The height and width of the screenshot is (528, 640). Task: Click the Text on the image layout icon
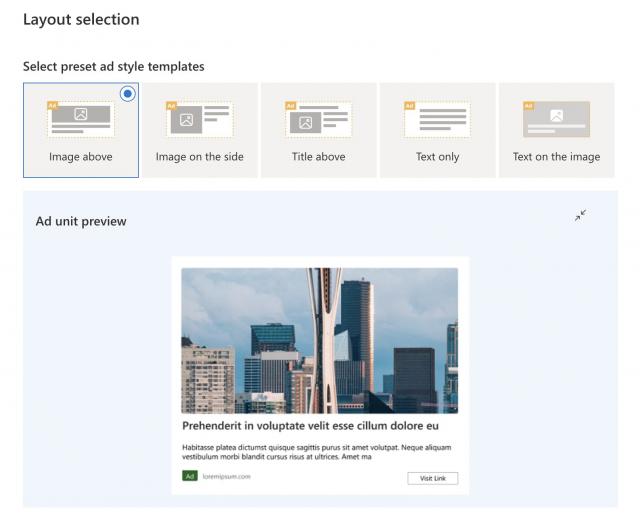coord(556,119)
